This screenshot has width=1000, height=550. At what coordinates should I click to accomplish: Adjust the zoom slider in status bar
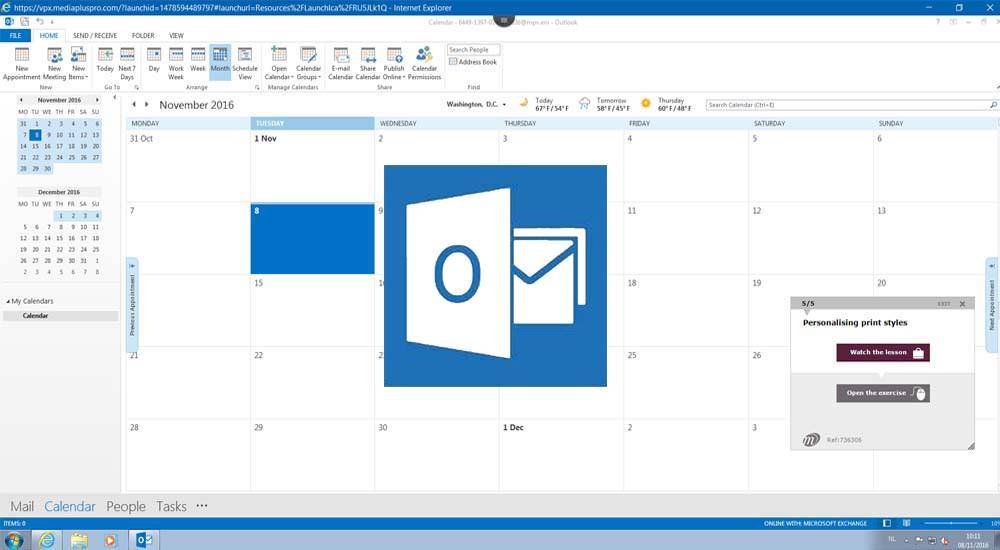[950, 523]
